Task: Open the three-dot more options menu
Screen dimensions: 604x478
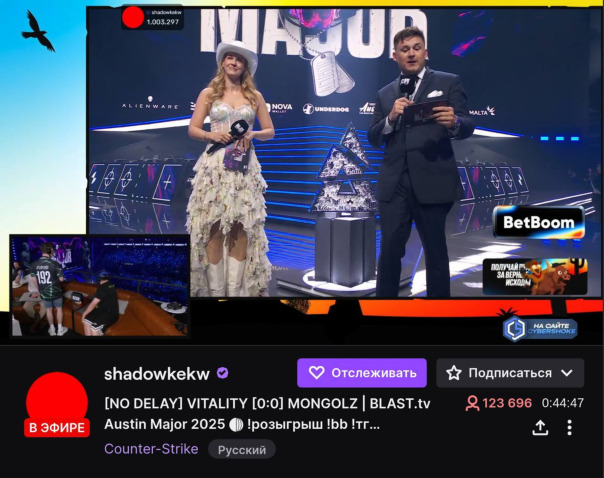Action: [x=569, y=428]
